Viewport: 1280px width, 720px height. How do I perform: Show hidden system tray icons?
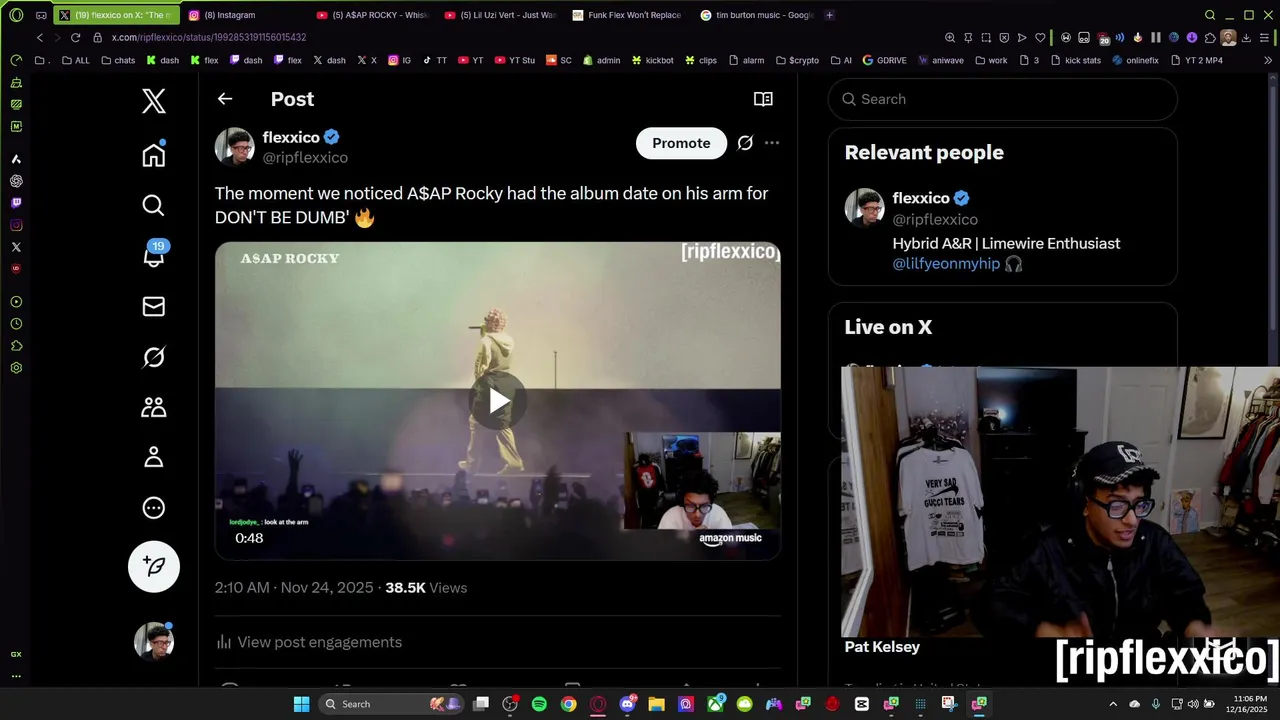[x=1113, y=704]
